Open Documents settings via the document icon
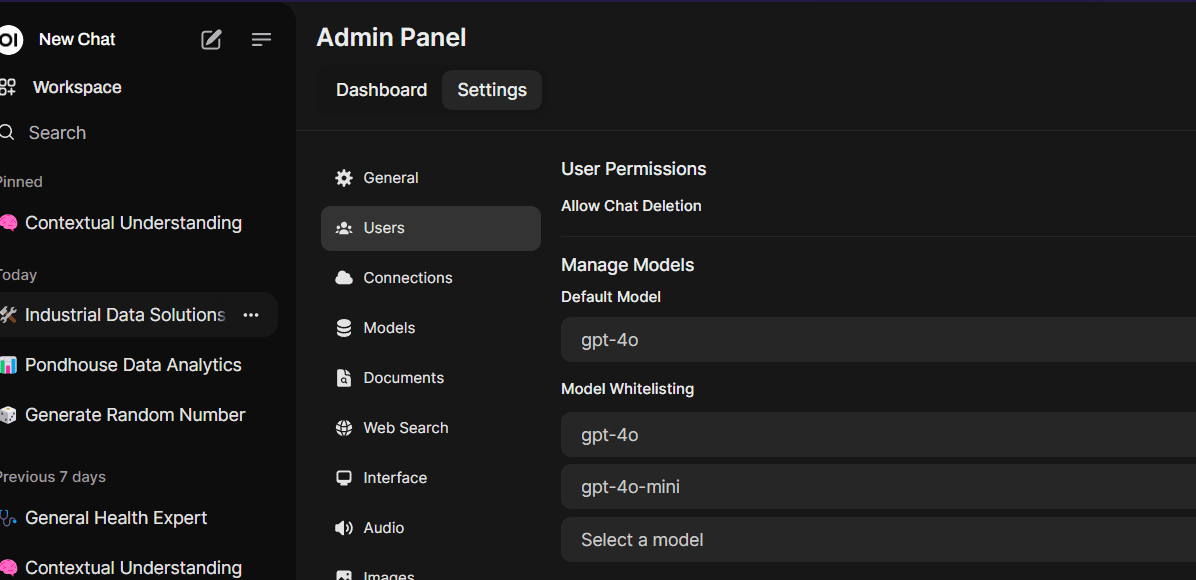The height and width of the screenshot is (580, 1196). tap(344, 377)
